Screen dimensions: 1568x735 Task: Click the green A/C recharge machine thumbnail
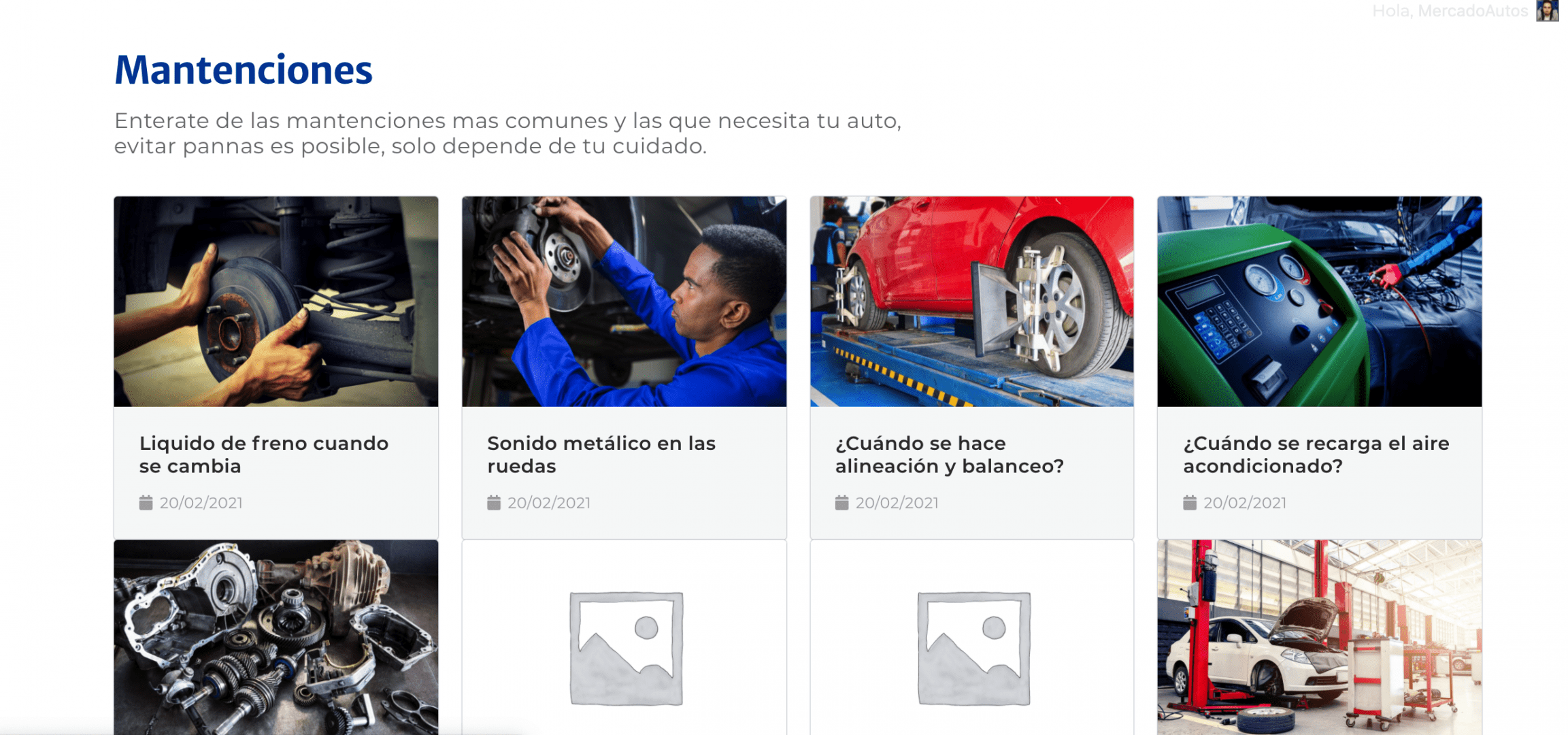[1319, 301]
